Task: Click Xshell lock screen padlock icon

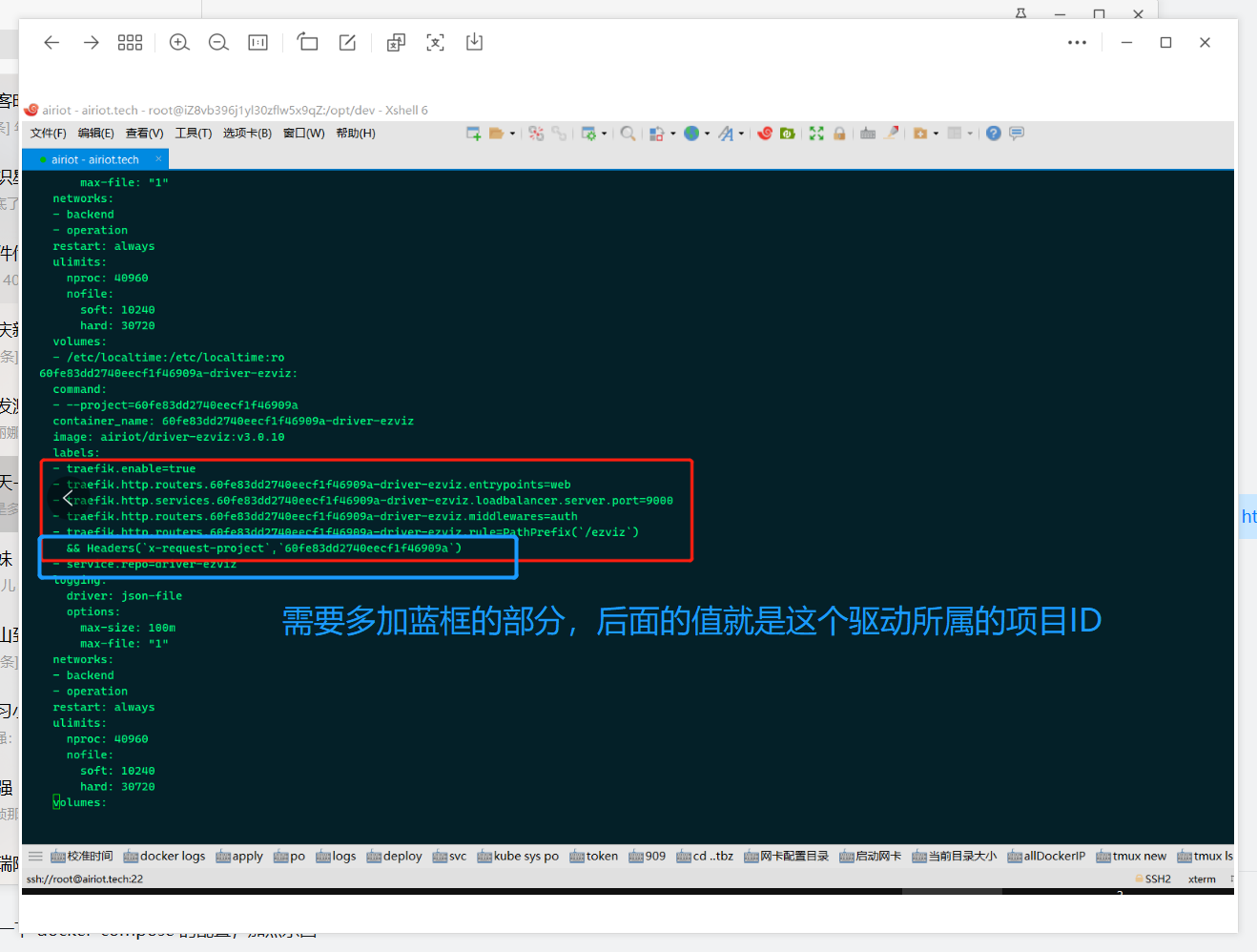Action: (839, 134)
